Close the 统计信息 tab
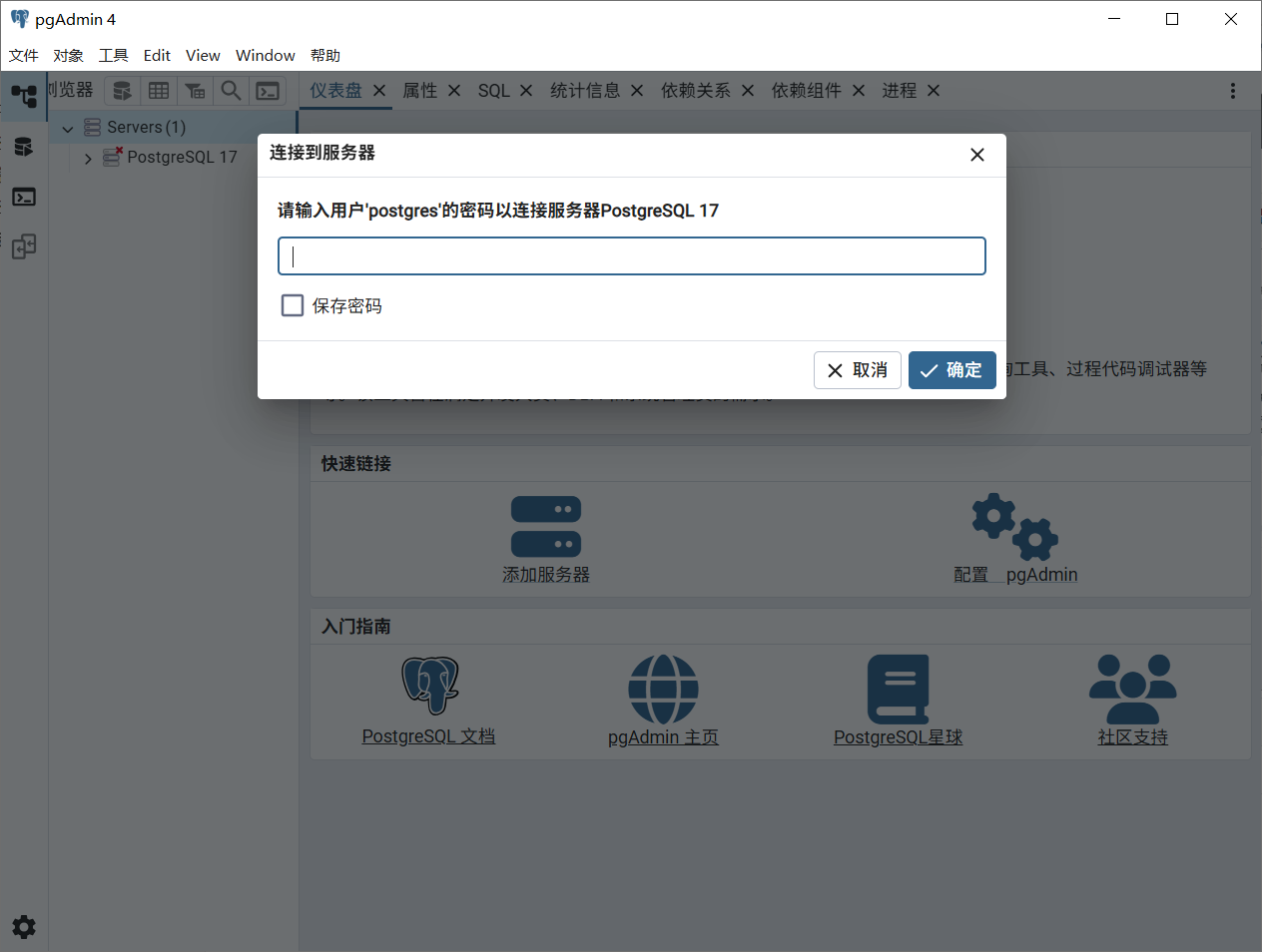The image size is (1262, 952). (637, 91)
